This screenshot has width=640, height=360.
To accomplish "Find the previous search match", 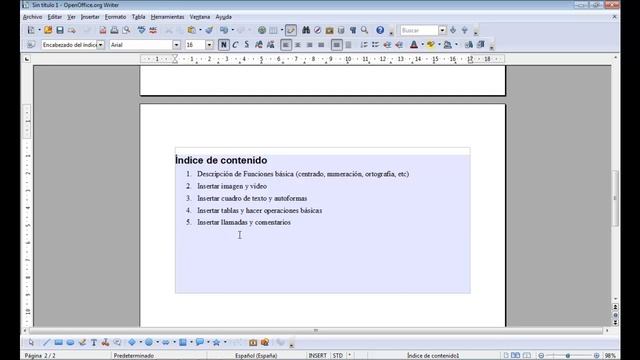I will click(x=464, y=30).
